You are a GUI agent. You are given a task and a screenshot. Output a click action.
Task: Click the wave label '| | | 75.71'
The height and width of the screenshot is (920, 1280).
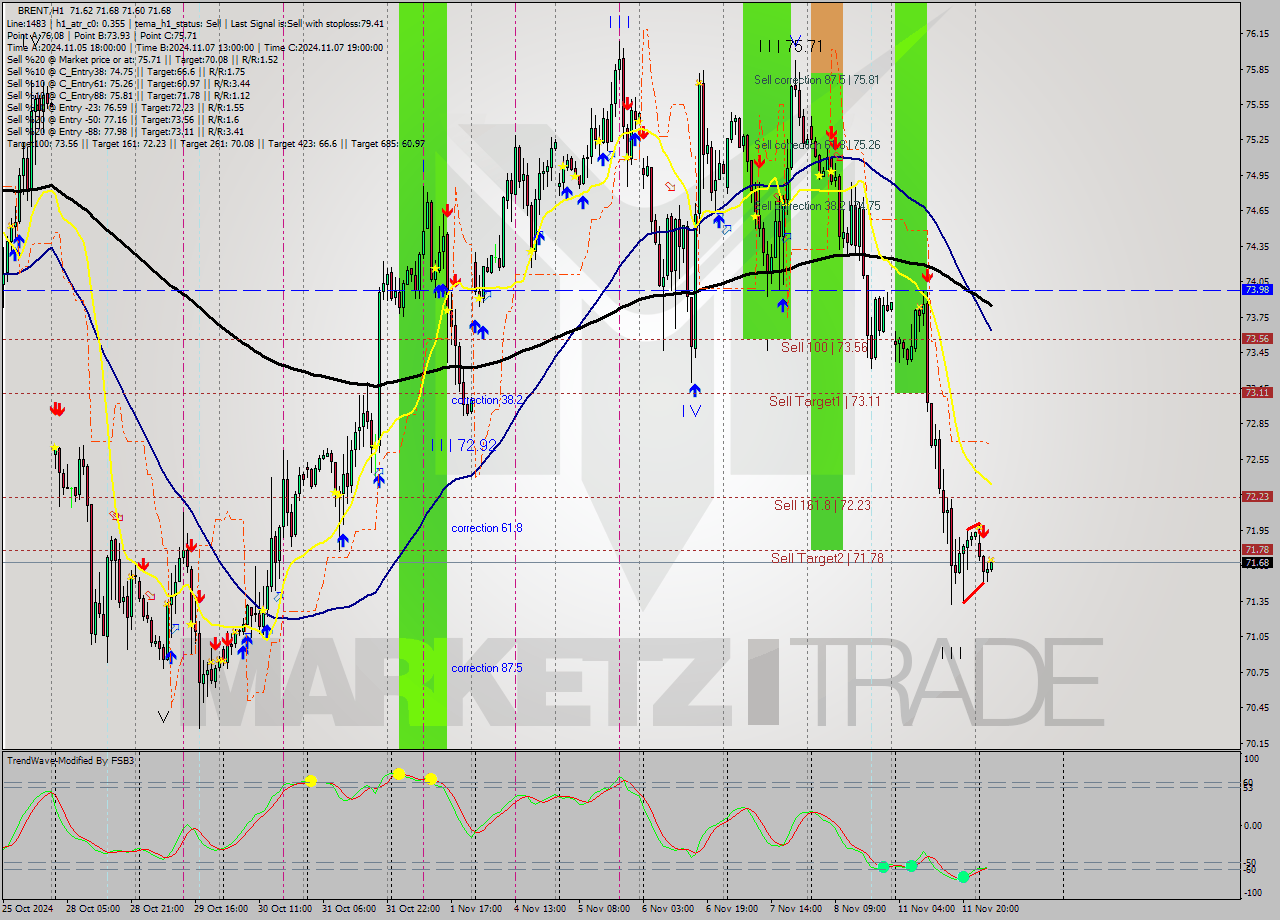tap(790, 46)
